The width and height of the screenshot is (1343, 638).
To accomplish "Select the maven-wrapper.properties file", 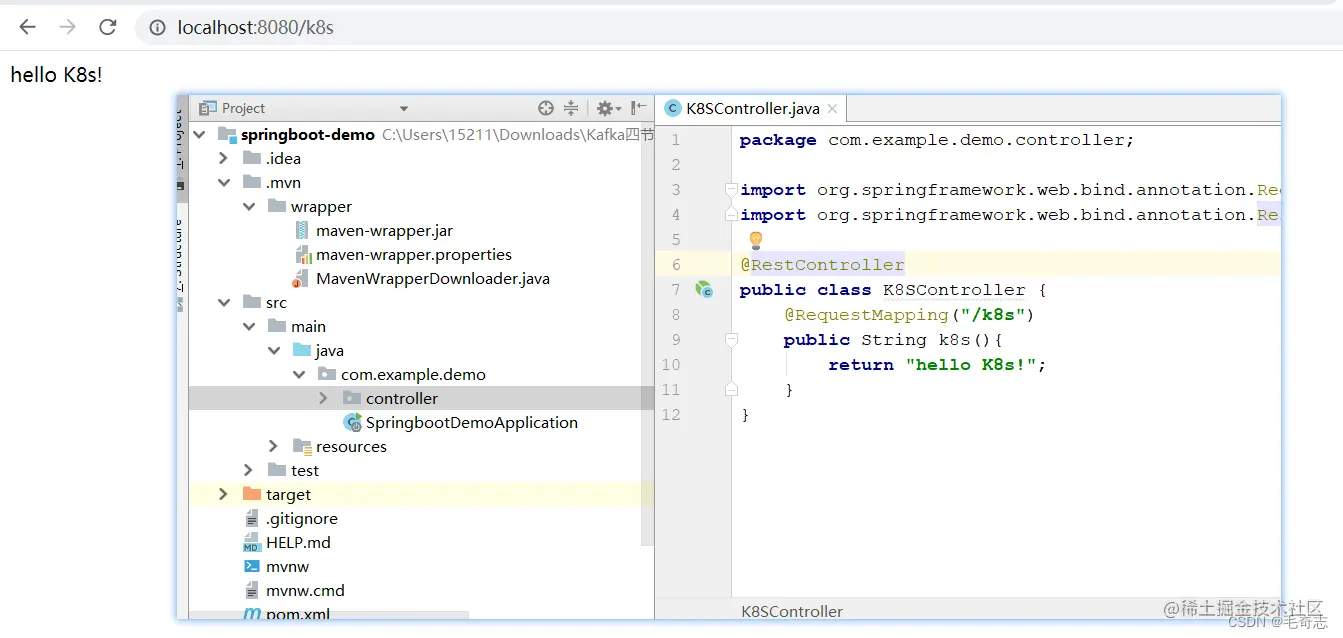I will (x=414, y=254).
